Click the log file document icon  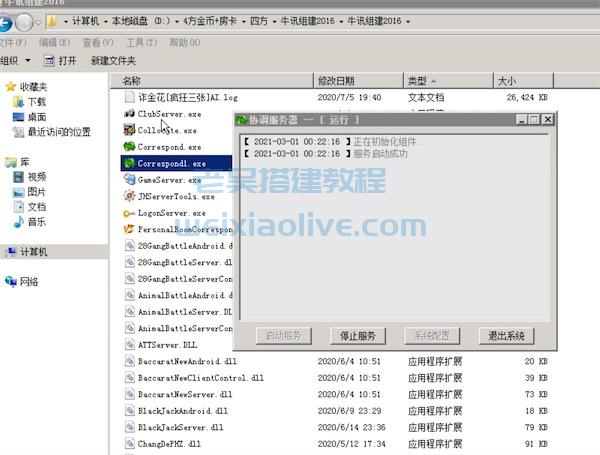point(129,97)
